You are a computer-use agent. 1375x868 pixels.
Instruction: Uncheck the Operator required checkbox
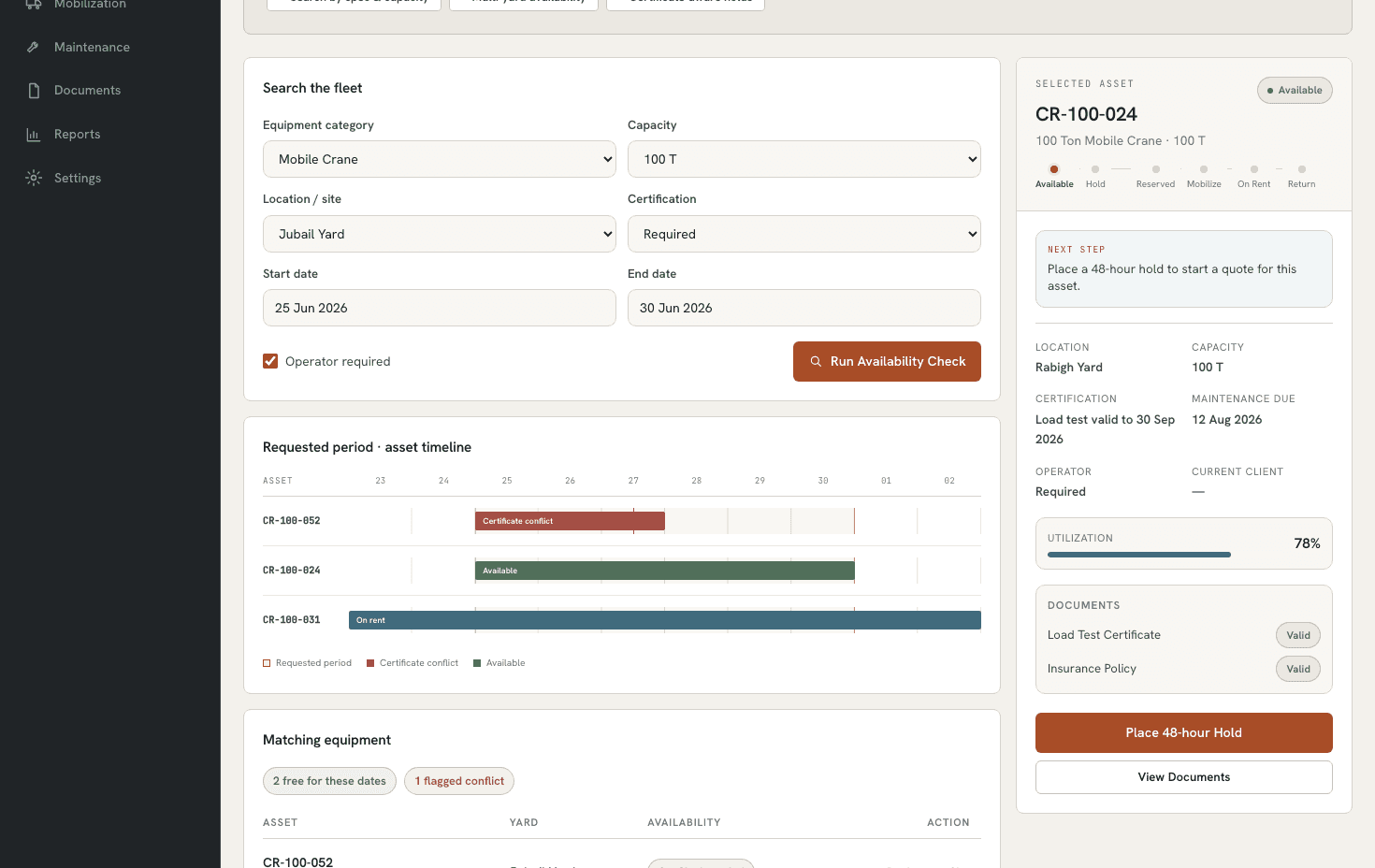pyautogui.click(x=270, y=361)
